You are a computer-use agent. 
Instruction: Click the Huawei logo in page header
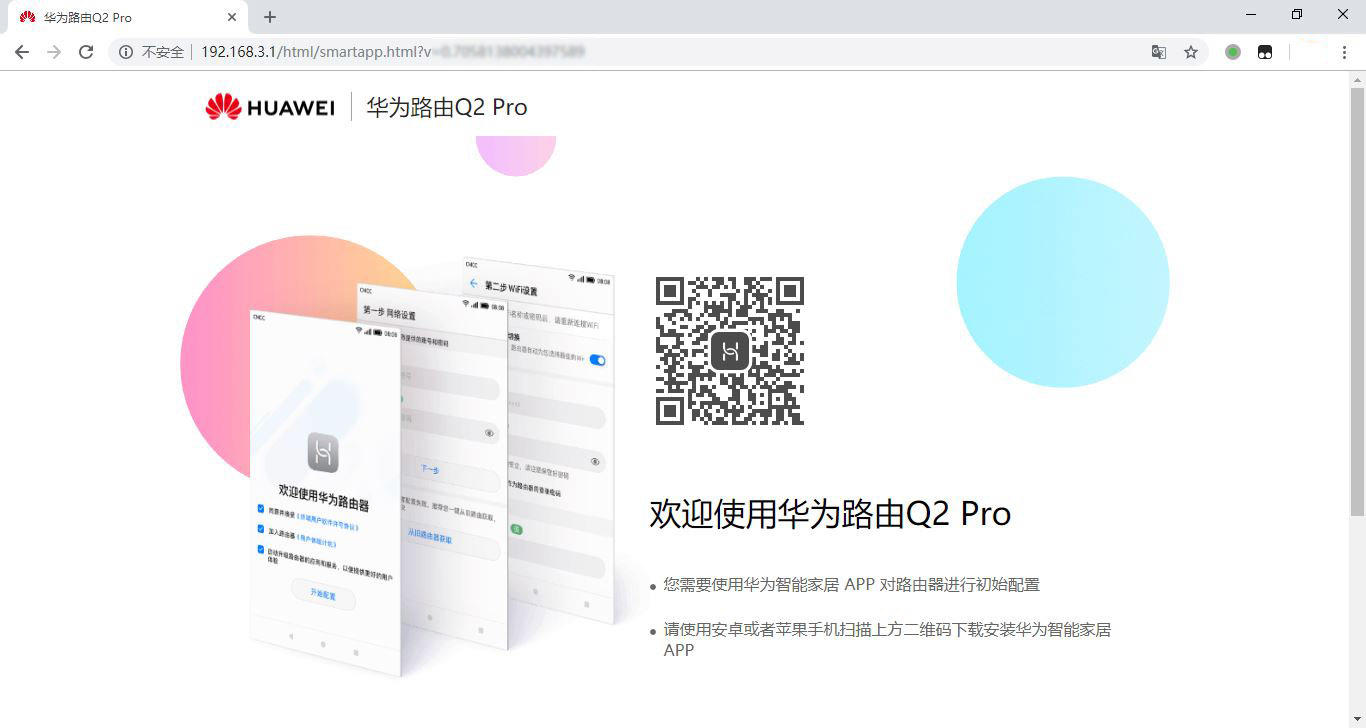click(x=270, y=107)
